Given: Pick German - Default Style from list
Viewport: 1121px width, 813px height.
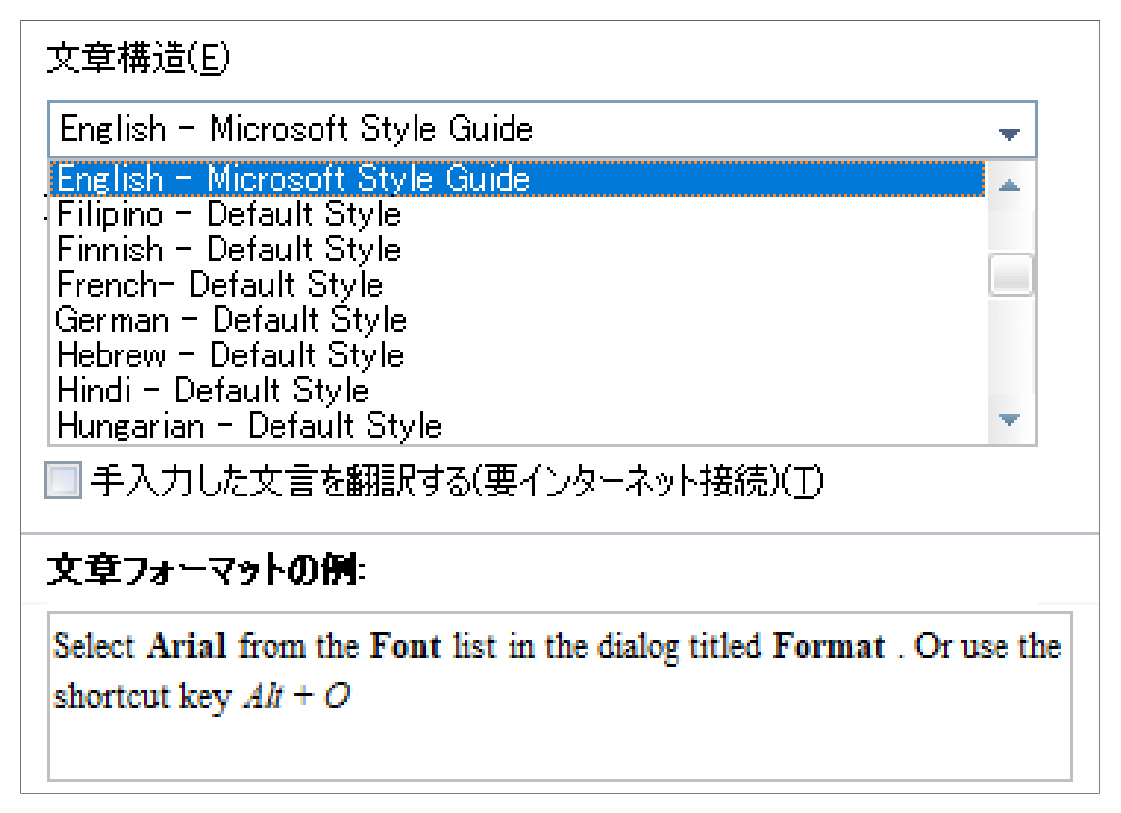Looking at the screenshot, I should 518,319.
